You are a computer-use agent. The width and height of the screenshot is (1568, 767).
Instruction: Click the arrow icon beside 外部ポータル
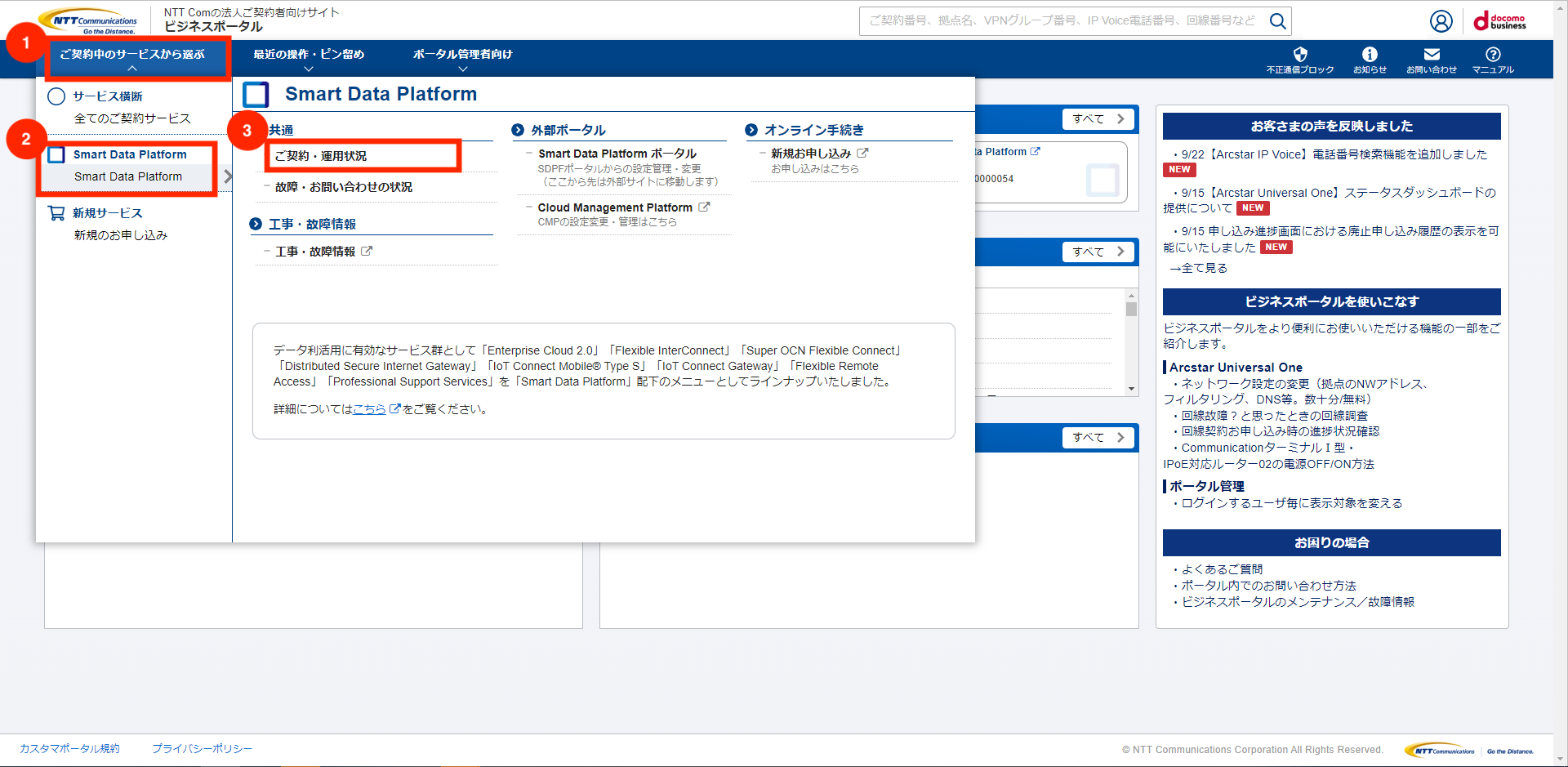pyautogui.click(x=518, y=130)
